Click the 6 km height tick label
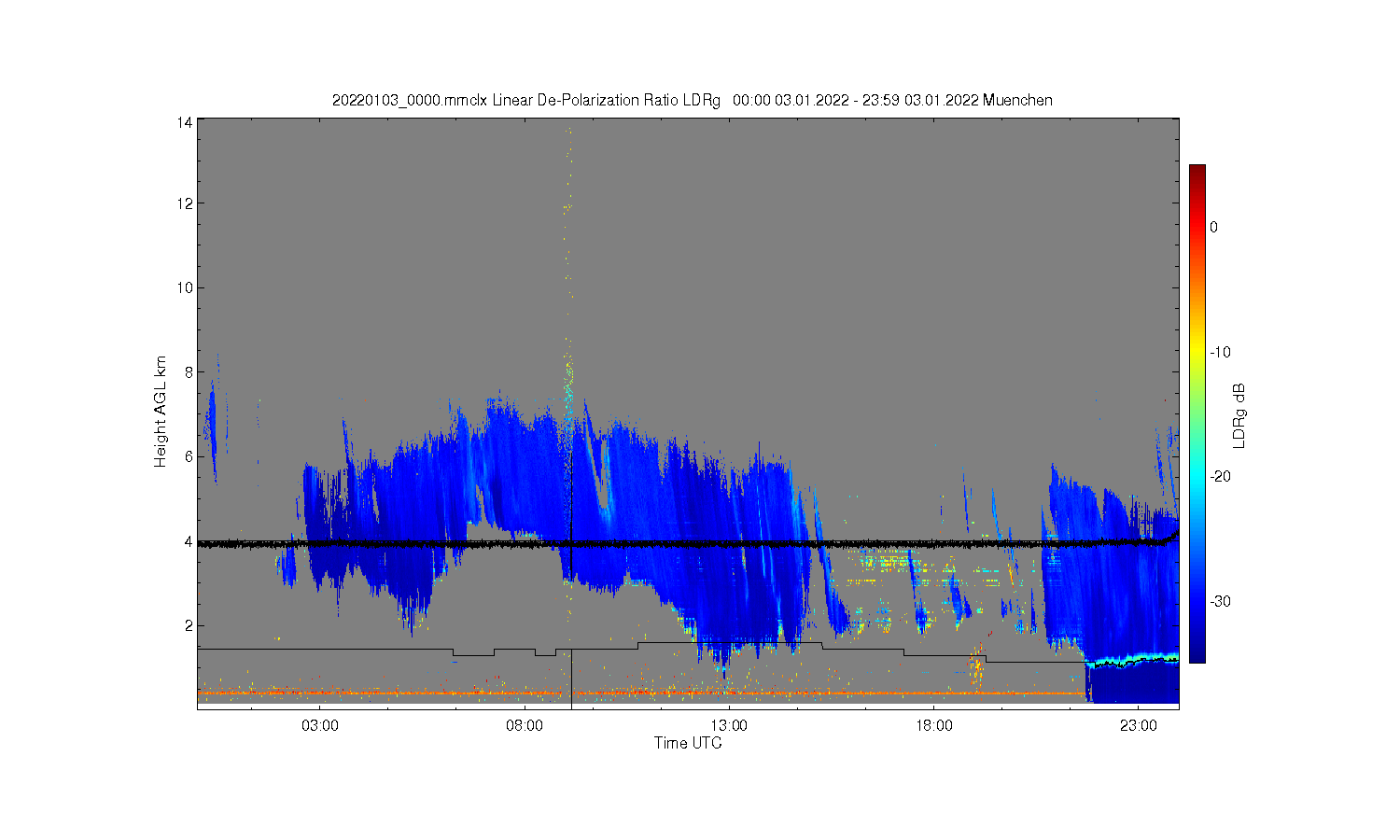This screenshot has width=1400, height=840. (189, 456)
